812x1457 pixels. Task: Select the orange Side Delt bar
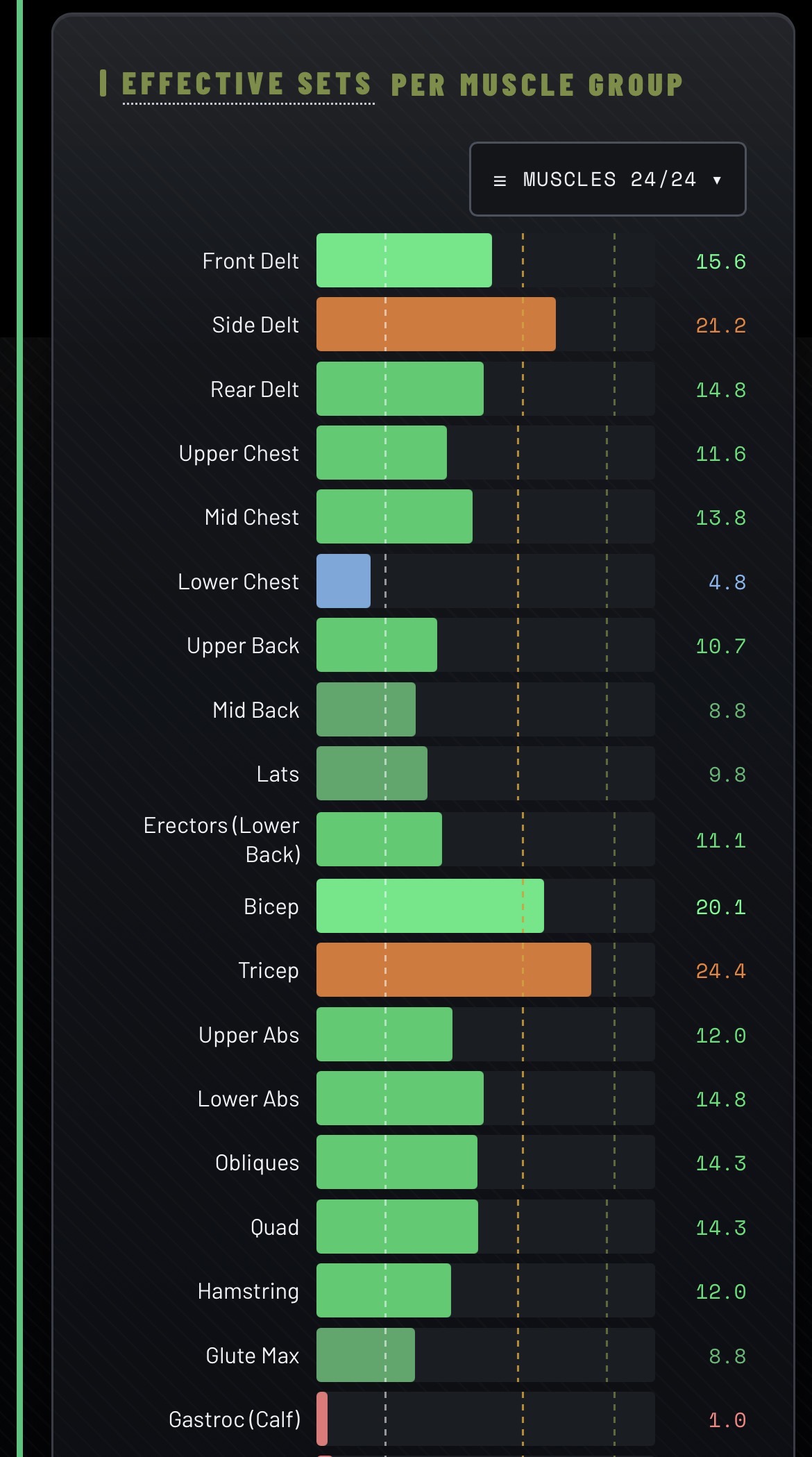pos(436,325)
